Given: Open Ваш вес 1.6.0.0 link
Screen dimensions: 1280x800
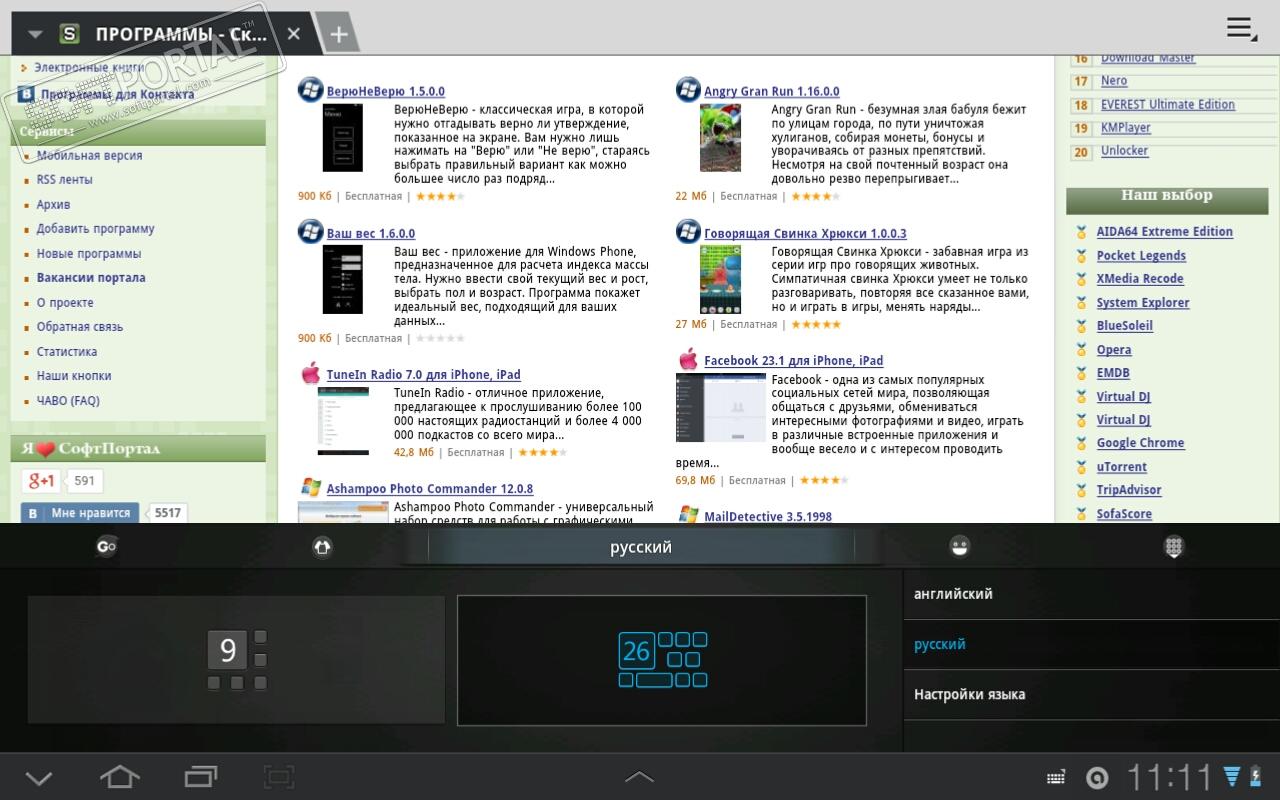Looking at the screenshot, I should [371, 234].
